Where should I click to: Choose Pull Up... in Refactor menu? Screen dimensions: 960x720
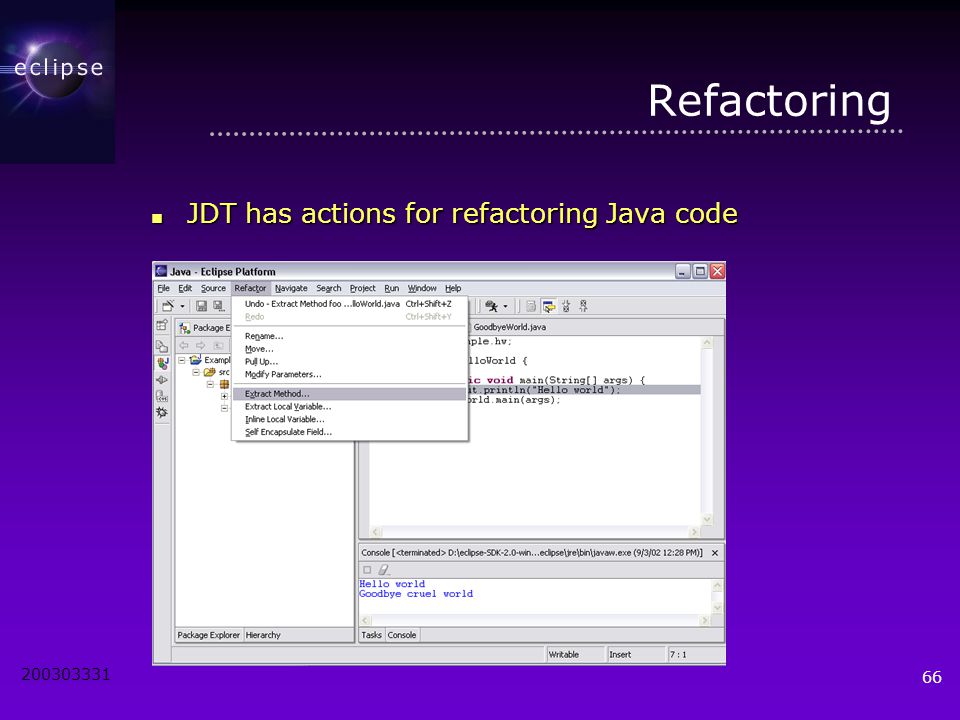pos(350,362)
